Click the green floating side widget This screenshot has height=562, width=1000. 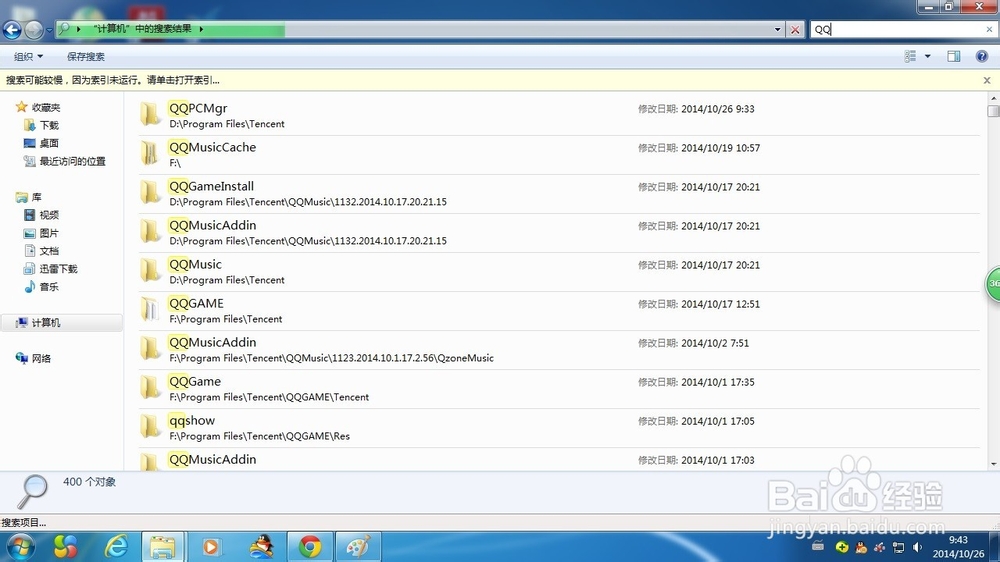click(x=993, y=284)
